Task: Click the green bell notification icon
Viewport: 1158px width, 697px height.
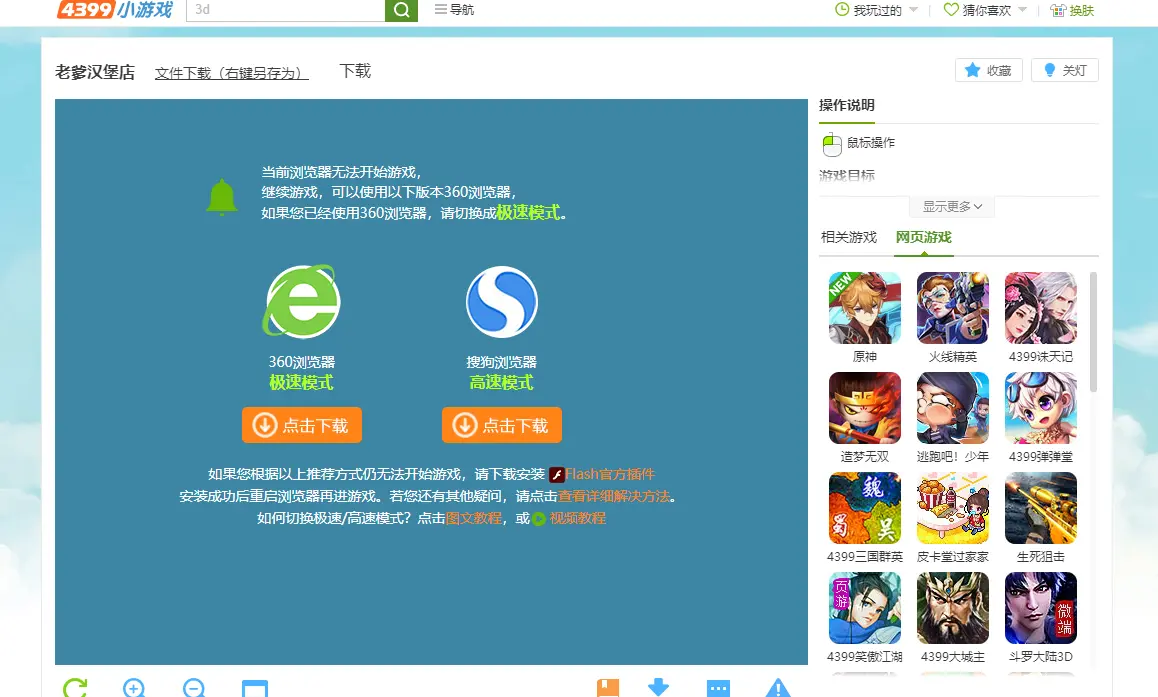Action: coord(222,197)
